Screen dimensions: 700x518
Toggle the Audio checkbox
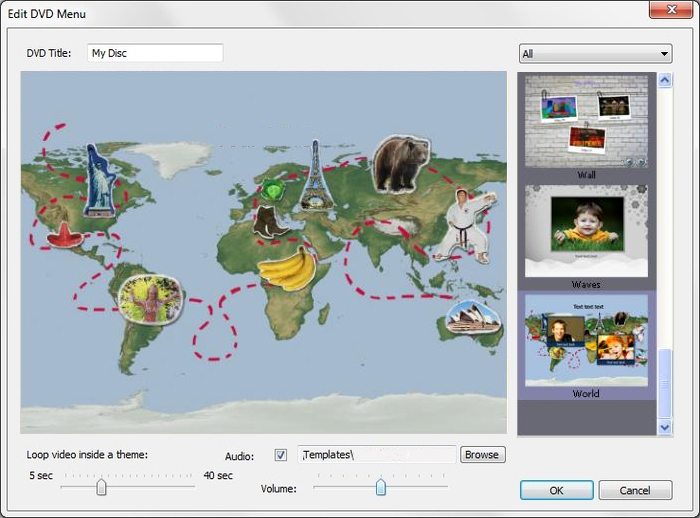(x=281, y=455)
